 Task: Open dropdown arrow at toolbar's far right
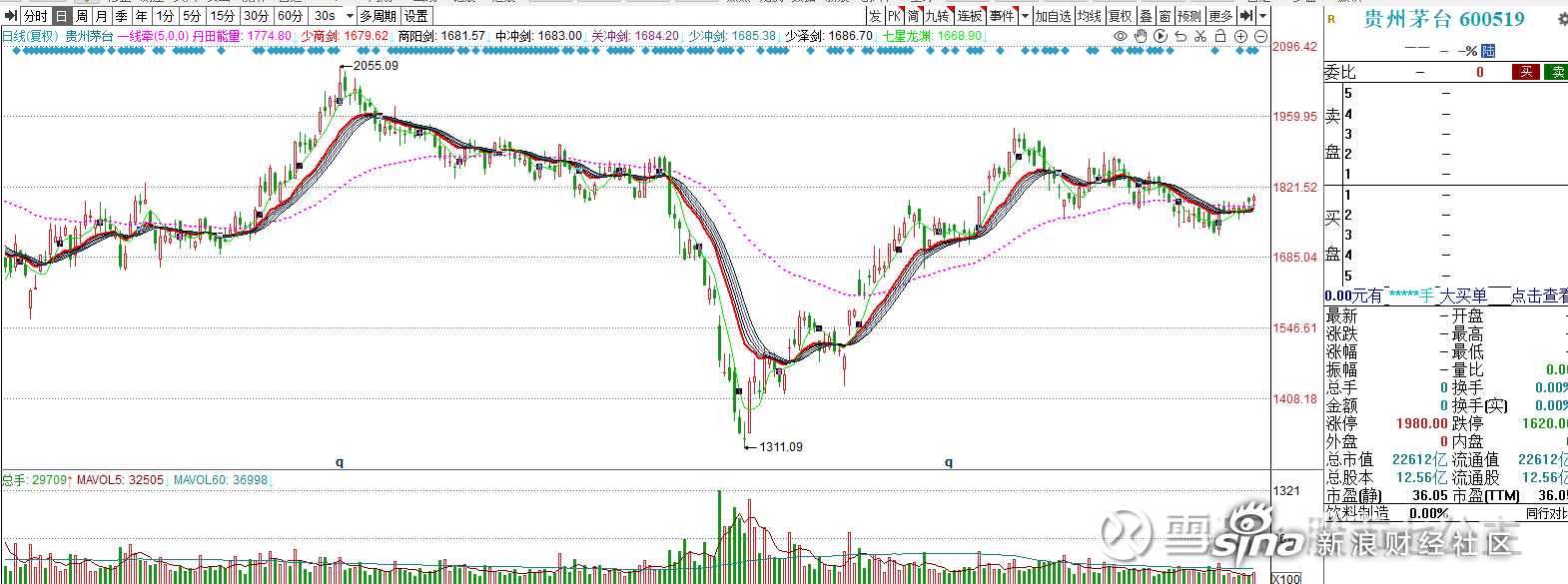click(x=1263, y=16)
